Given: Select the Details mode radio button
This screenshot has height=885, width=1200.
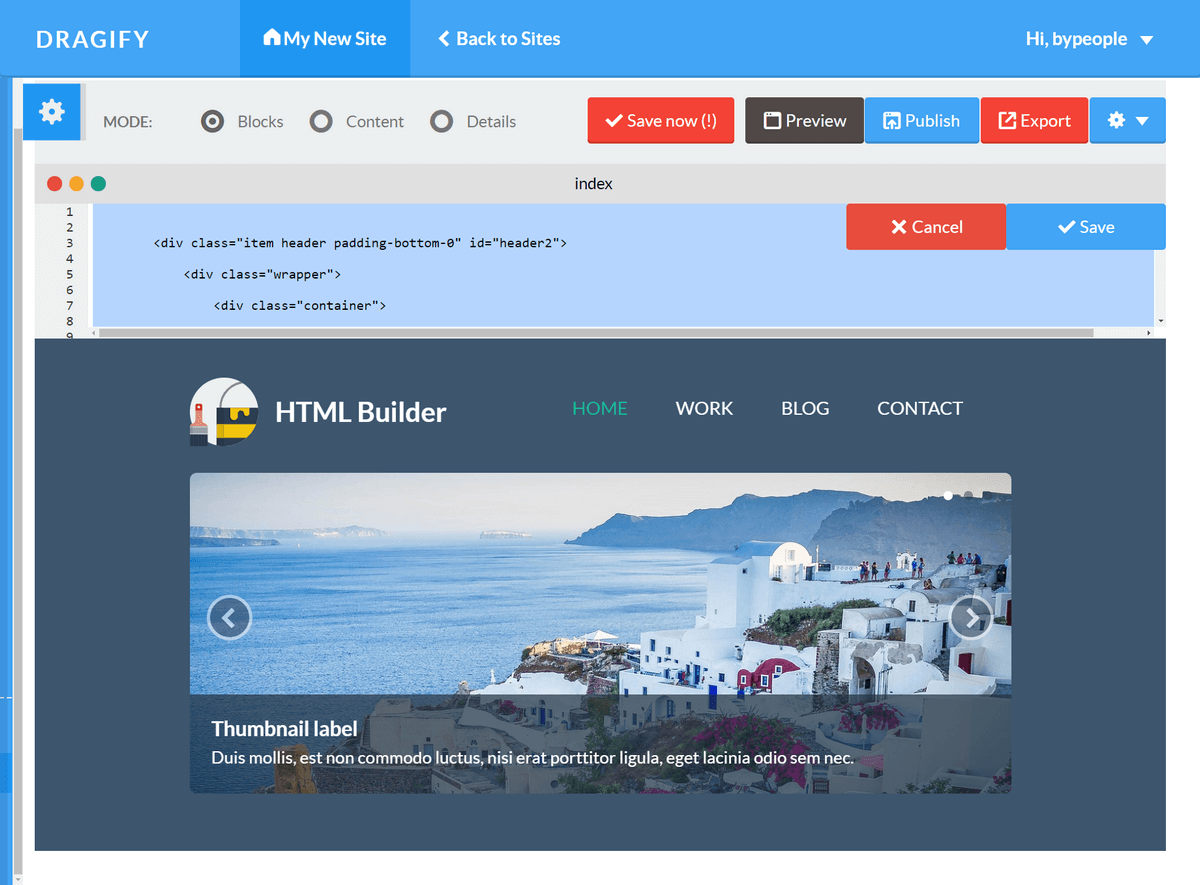Looking at the screenshot, I should point(442,121).
